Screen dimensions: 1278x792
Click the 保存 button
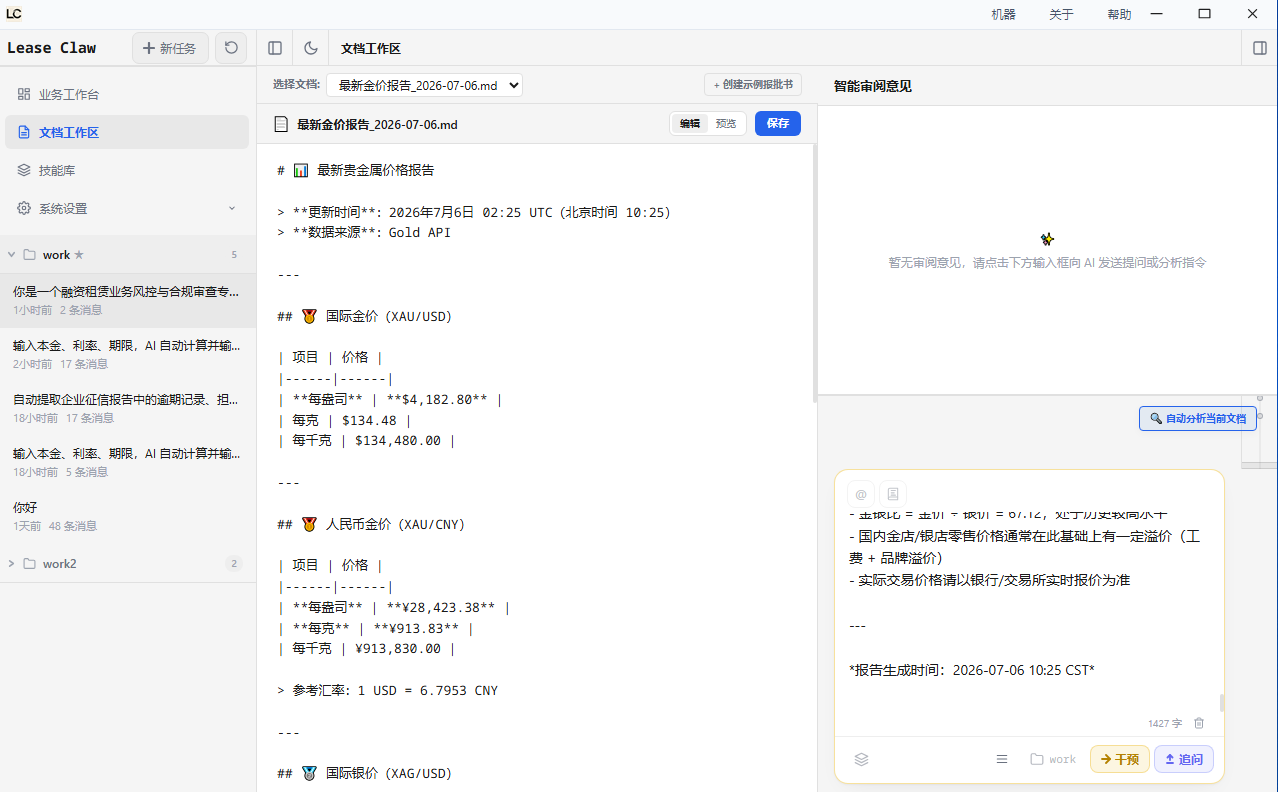(x=778, y=124)
